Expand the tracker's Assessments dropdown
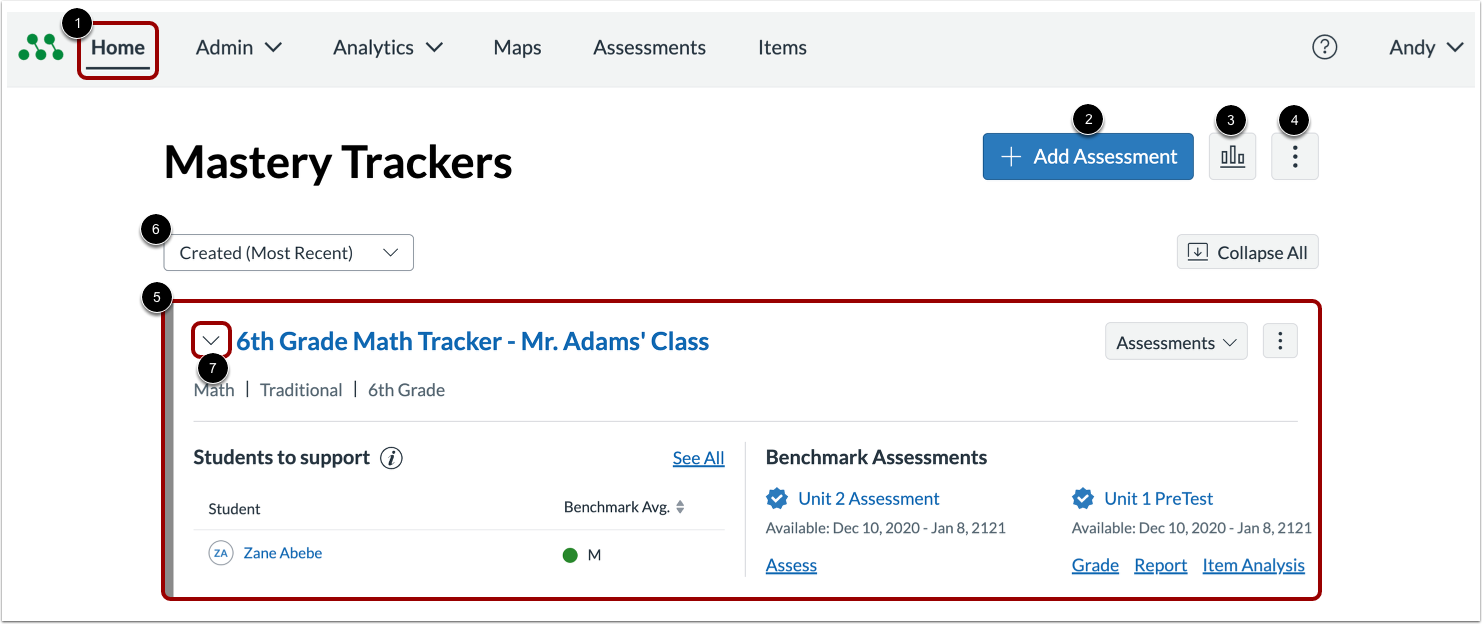 point(1176,342)
